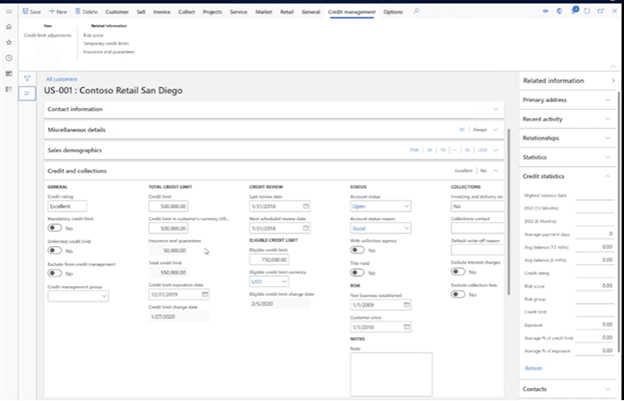Toggle Exclude interest charges switch

click(458, 272)
